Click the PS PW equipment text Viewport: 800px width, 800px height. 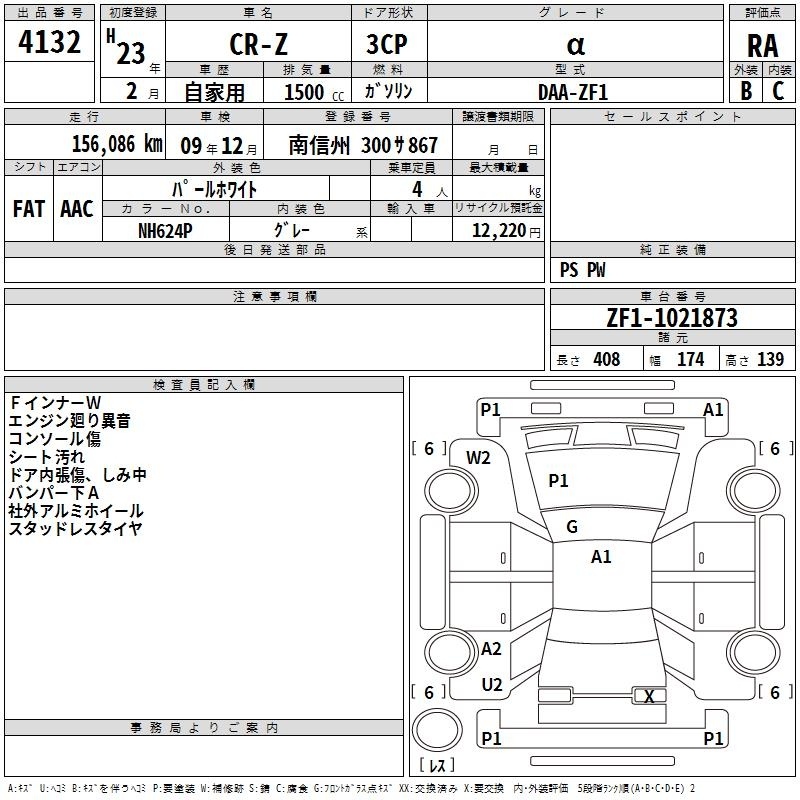pyautogui.click(x=582, y=270)
